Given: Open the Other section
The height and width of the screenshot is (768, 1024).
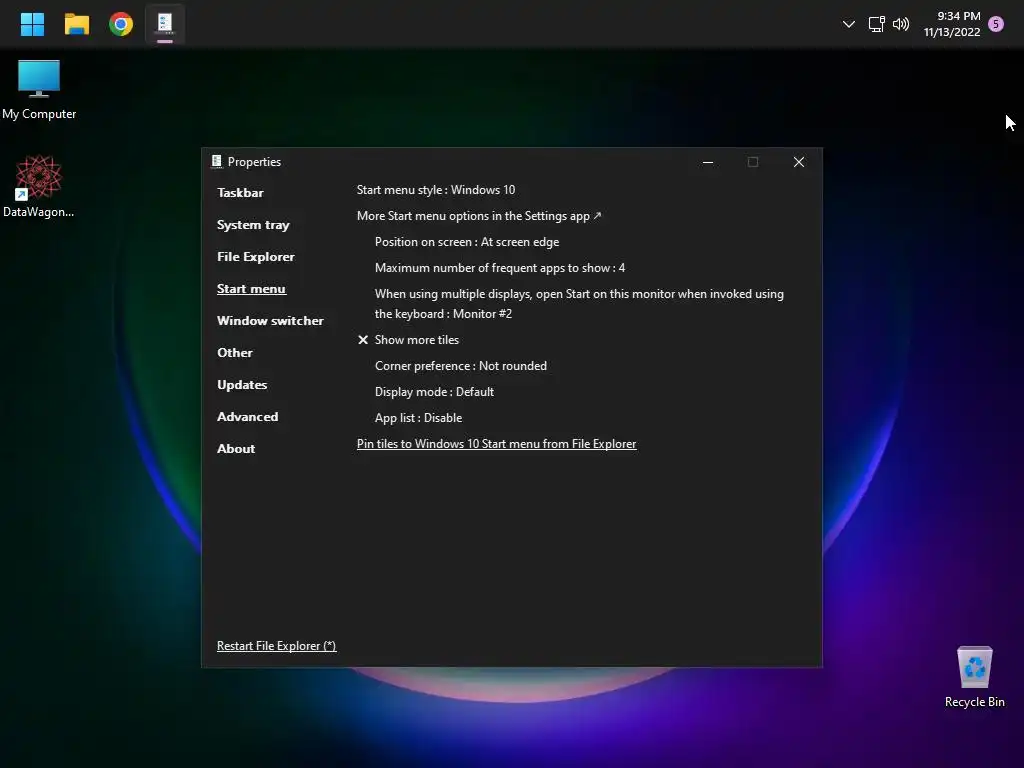Looking at the screenshot, I should 235,353.
